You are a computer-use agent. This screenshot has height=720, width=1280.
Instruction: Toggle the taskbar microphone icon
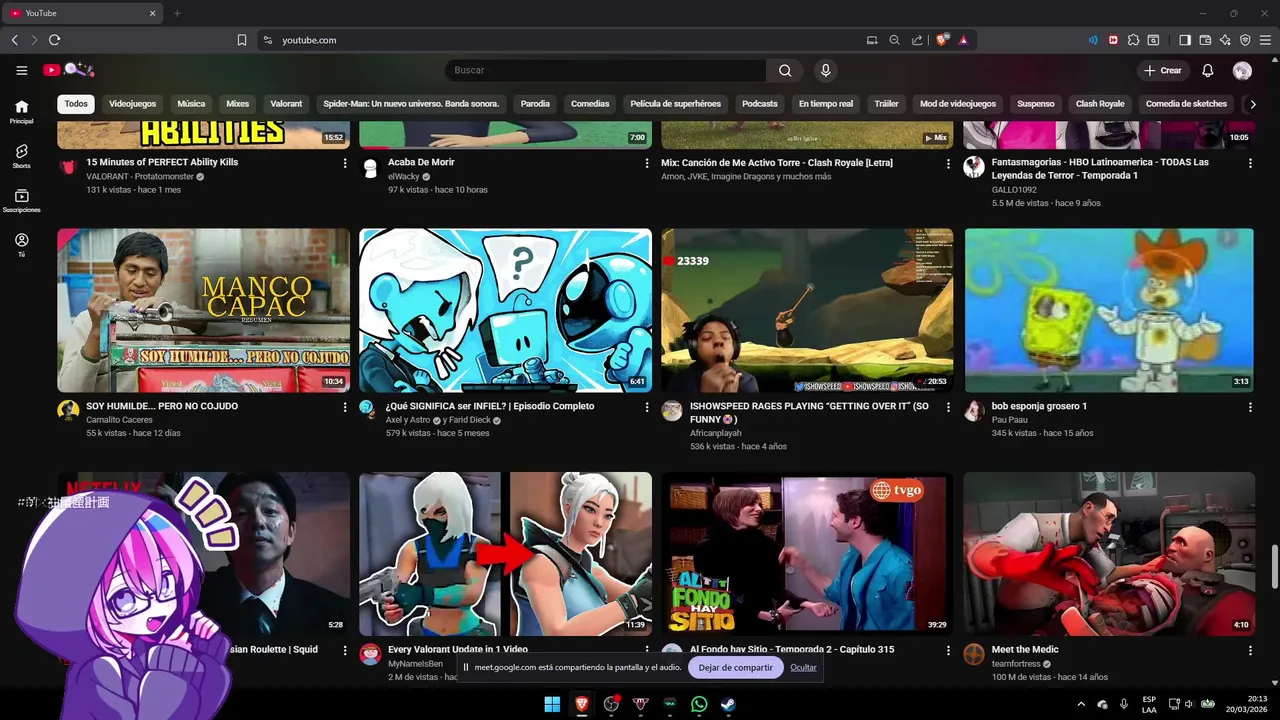(x=1124, y=704)
